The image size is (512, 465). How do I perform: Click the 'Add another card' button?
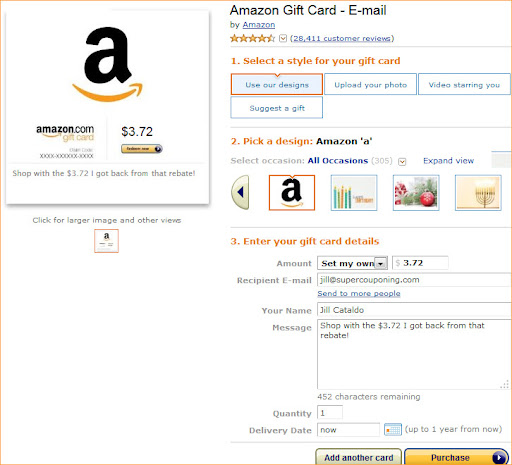pyautogui.click(x=359, y=457)
